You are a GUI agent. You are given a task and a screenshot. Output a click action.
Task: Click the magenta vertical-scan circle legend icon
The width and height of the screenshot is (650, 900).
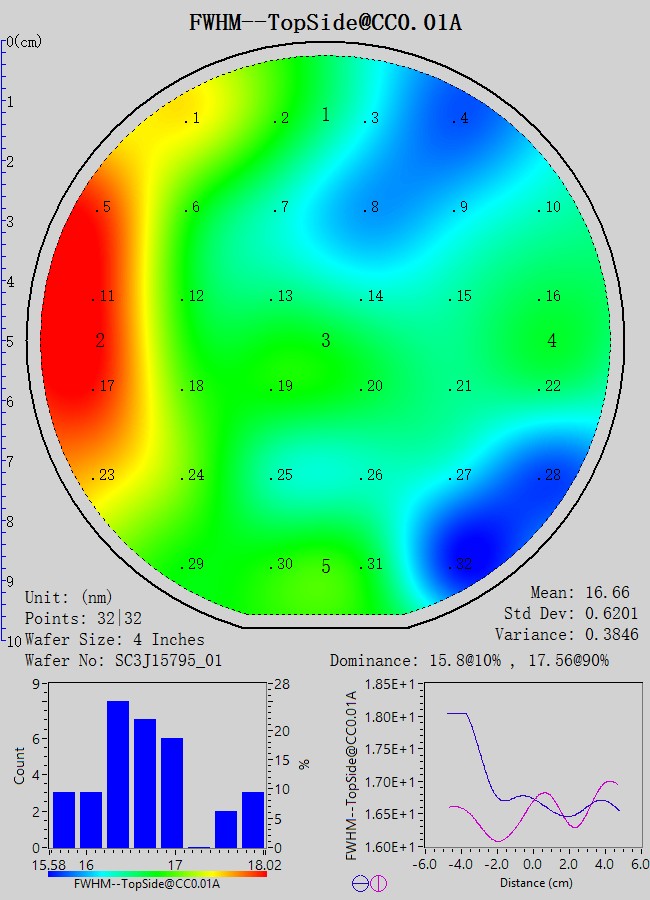[379, 883]
